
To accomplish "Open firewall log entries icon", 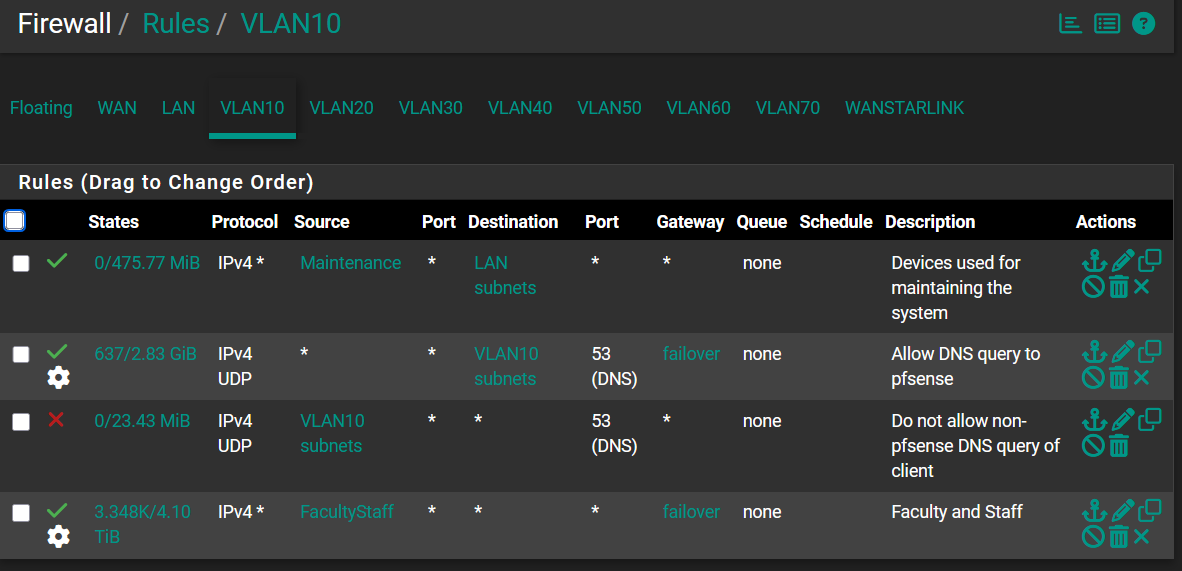I will pyautogui.click(x=1107, y=24).
